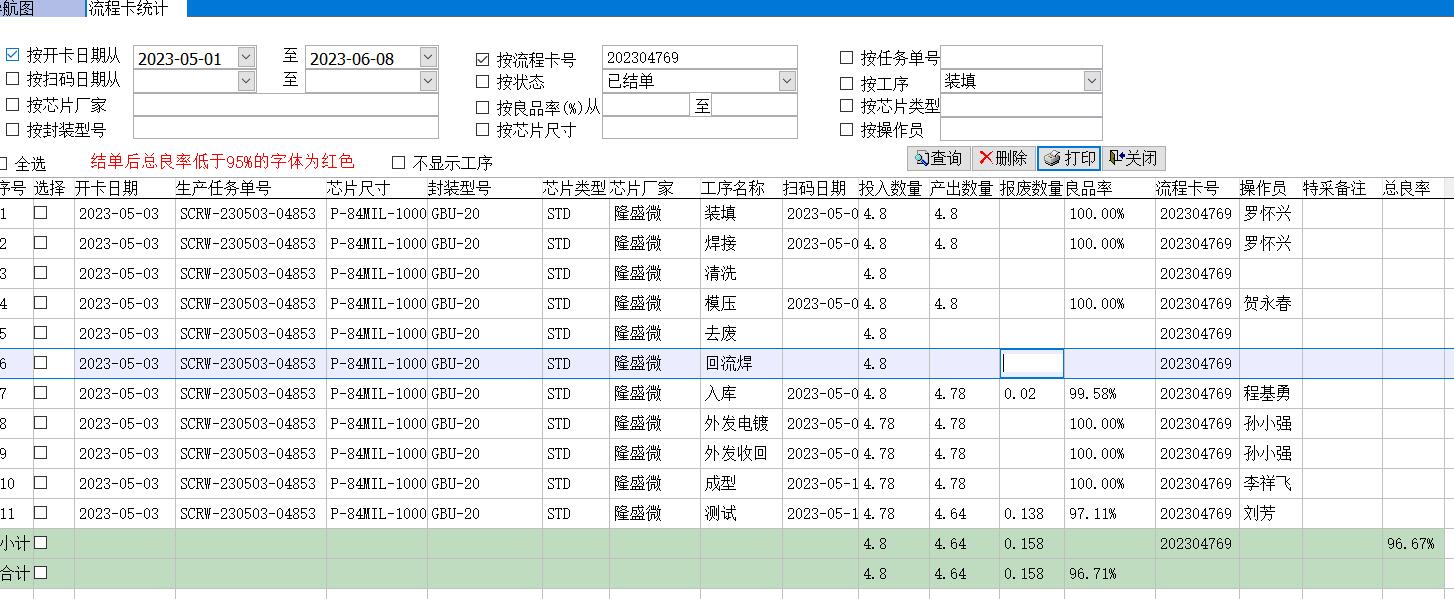The height and width of the screenshot is (599, 1454).
Task: Click the 流程卡号 input field with 202304769
Action: [x=700, y=58]
